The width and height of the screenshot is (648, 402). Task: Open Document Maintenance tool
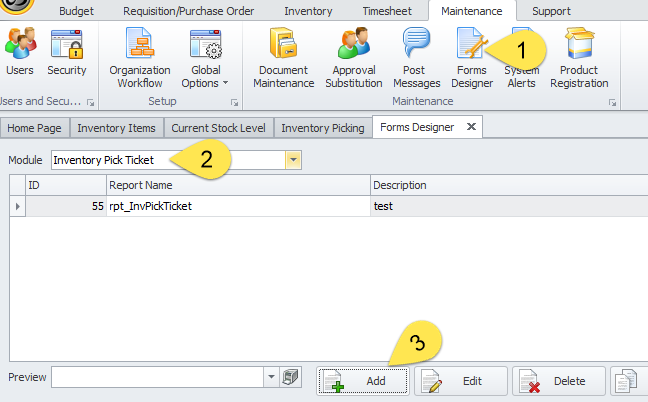tap(283, 58)
